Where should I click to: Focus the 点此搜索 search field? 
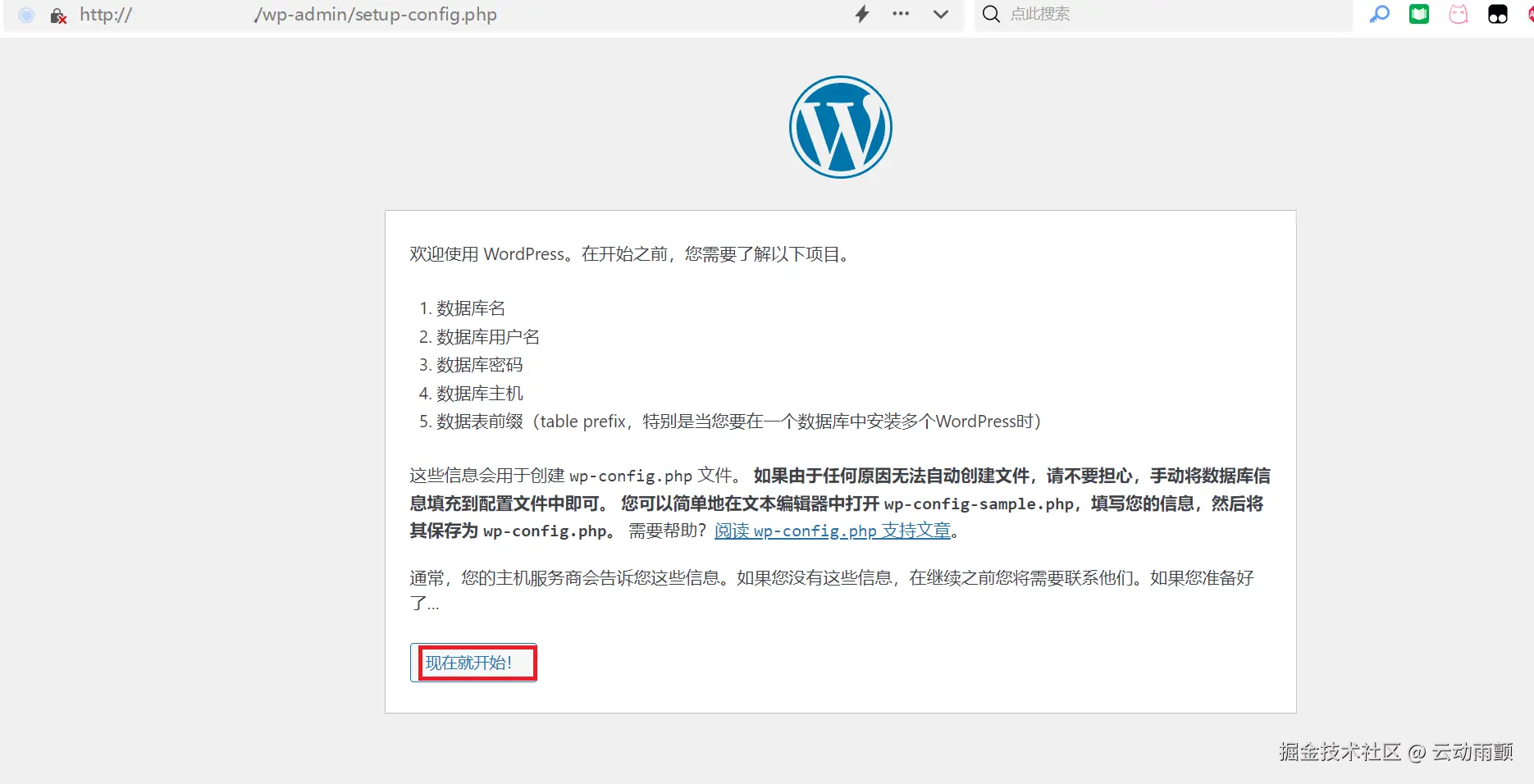(x=1163, y=14)
